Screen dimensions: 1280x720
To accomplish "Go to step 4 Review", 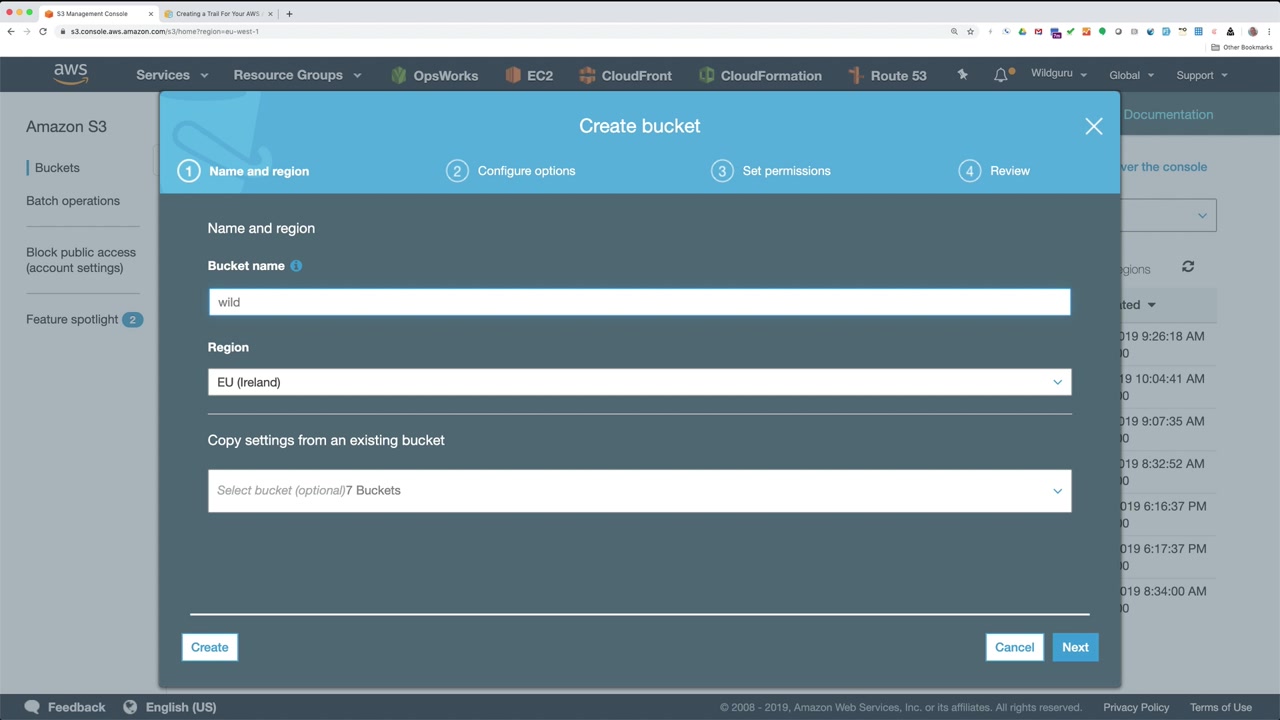I will (994, 171).
